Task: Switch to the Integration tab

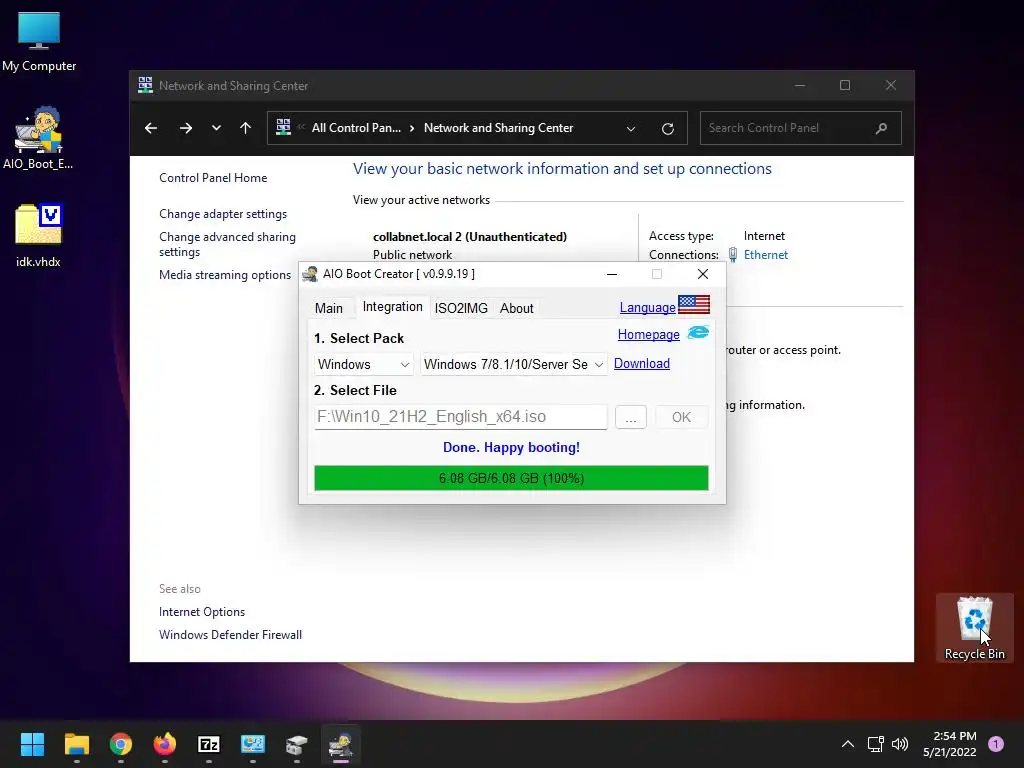Action: coord(392,307)
